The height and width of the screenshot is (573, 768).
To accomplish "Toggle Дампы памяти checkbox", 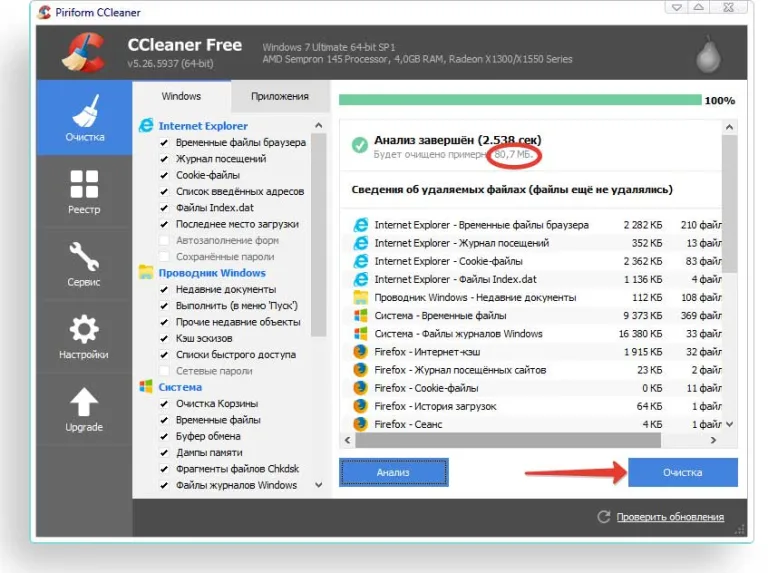I will pos(164,453).
